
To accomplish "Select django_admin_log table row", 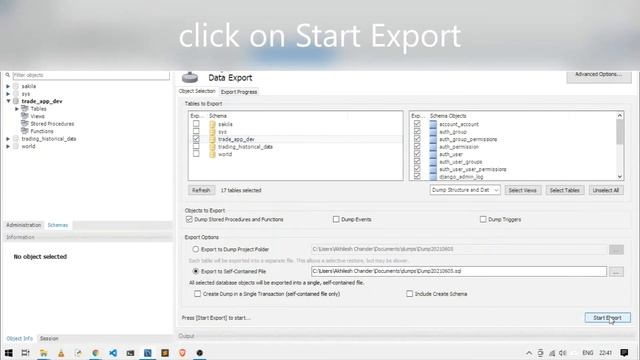I will pos(461,177).
